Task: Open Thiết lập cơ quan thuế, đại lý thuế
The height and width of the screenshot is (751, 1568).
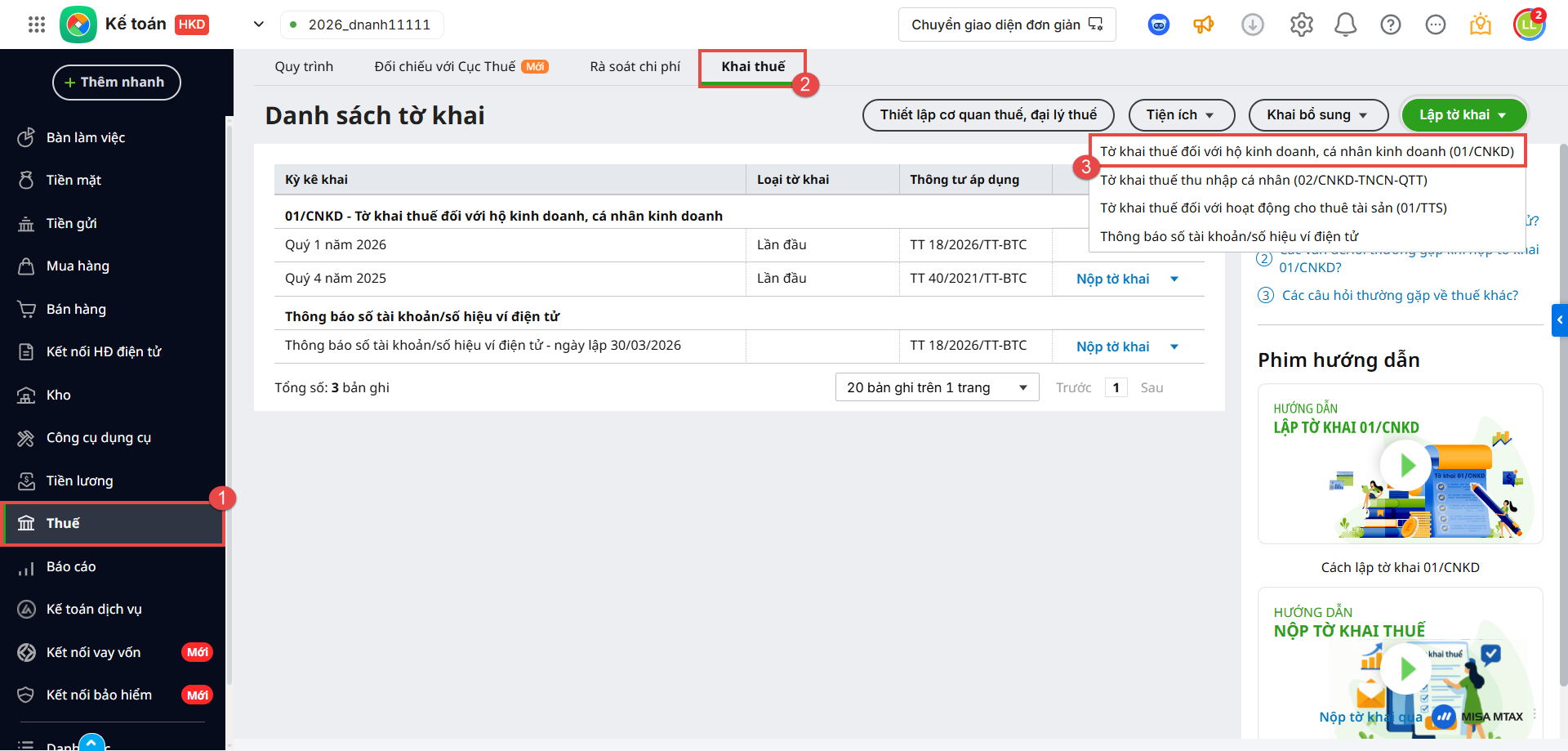Action: [x=987, y=115]
